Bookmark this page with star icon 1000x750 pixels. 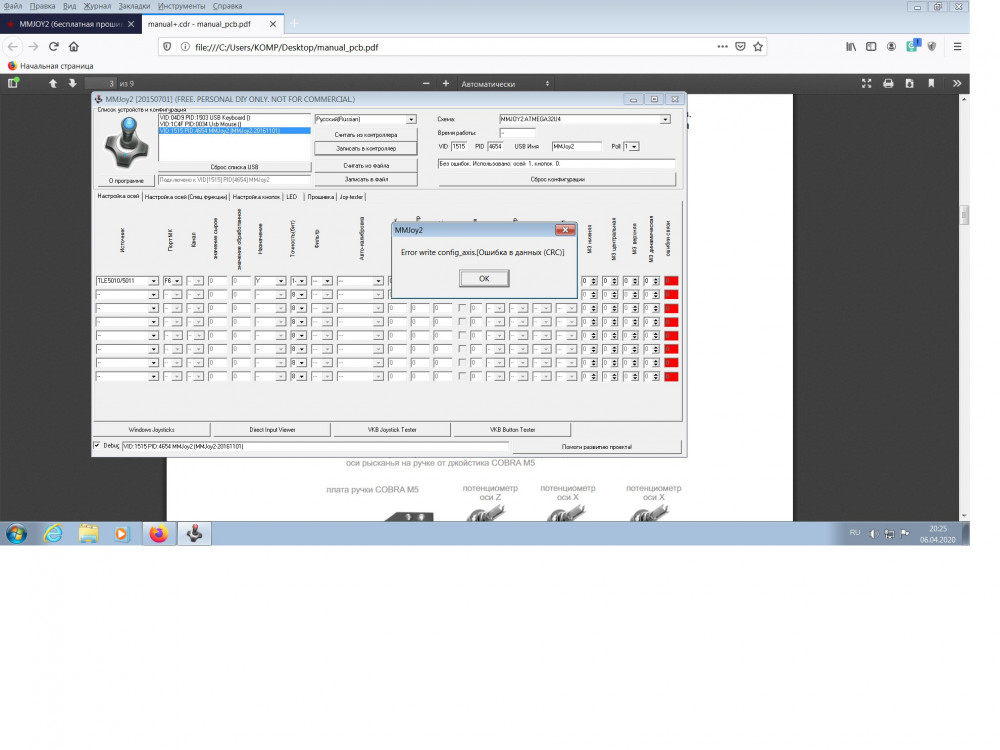(x=758, y=47)
